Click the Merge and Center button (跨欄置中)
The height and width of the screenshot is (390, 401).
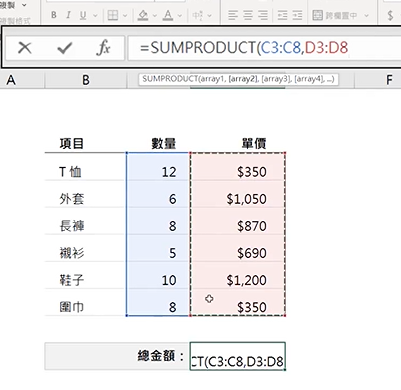point(335,15)
